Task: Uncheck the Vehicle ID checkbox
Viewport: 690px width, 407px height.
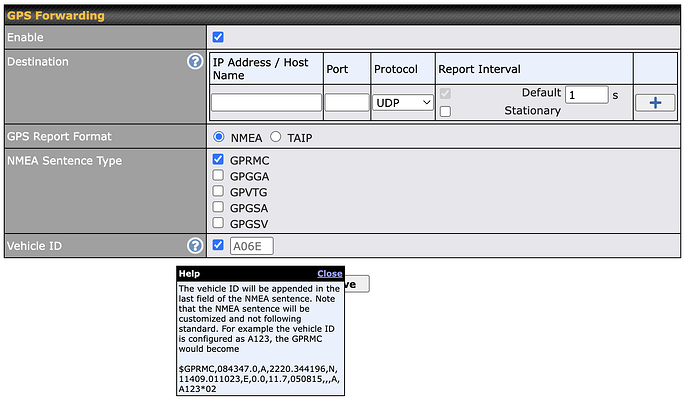Action: click(219, 245)
